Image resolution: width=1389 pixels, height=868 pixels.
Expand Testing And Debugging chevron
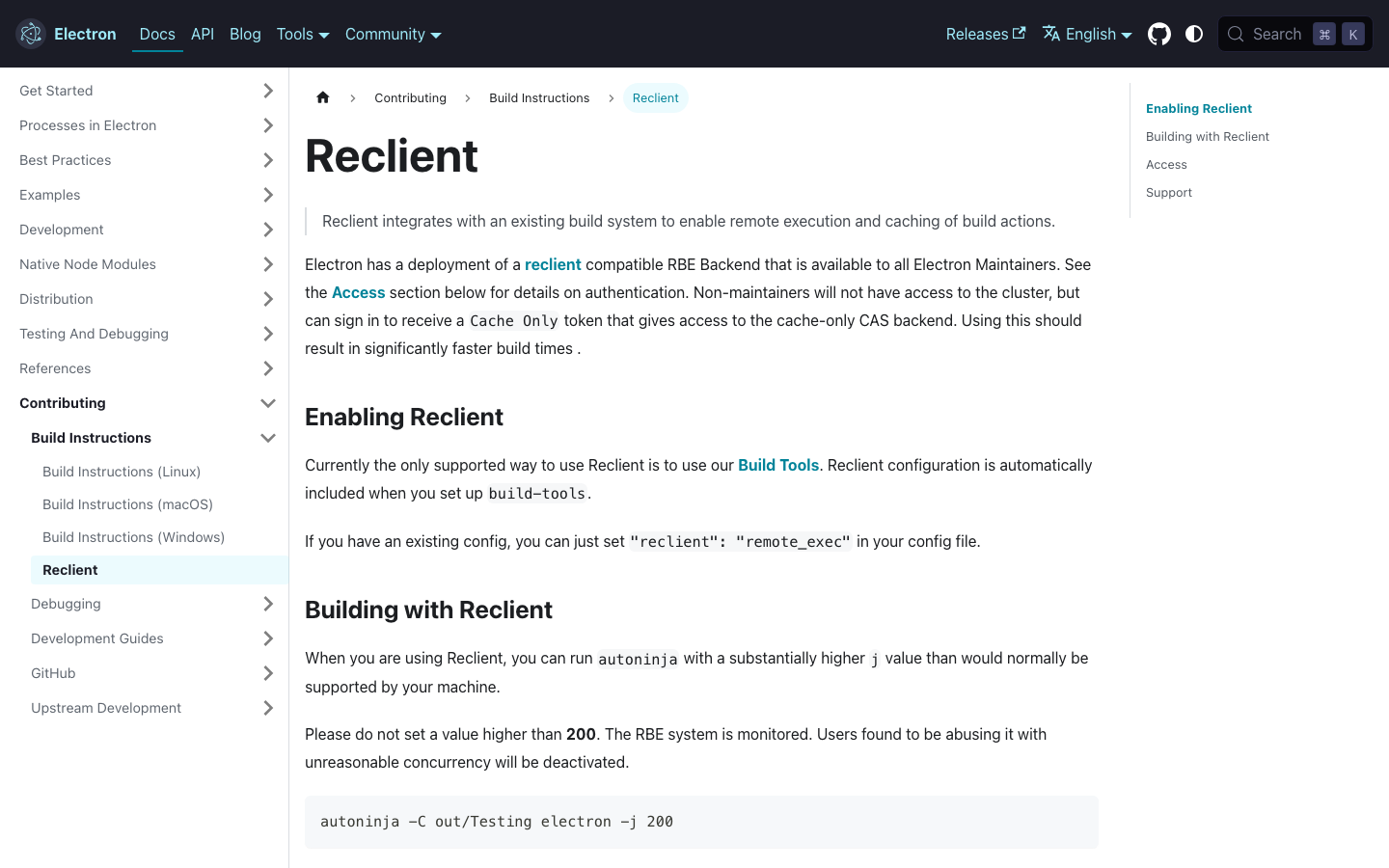(268, 334)
